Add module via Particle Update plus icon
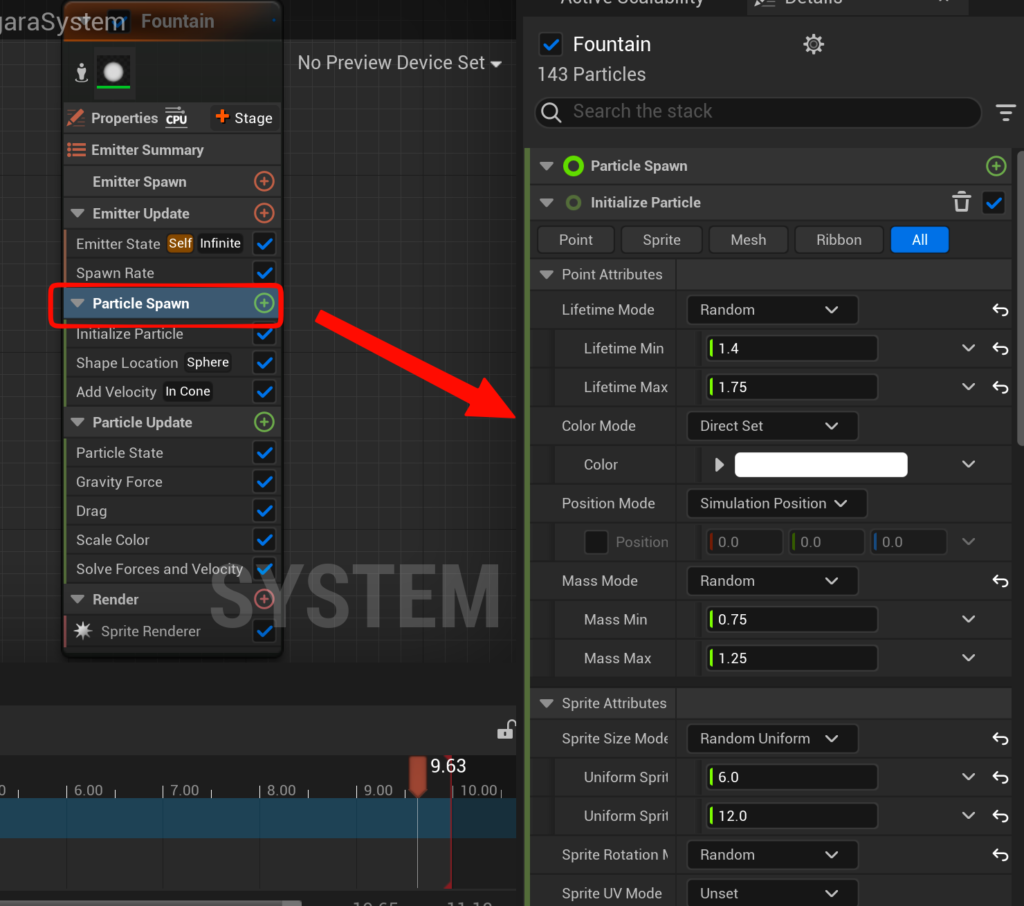Viewport: 1024px width, 906px height. coord(264,422)
